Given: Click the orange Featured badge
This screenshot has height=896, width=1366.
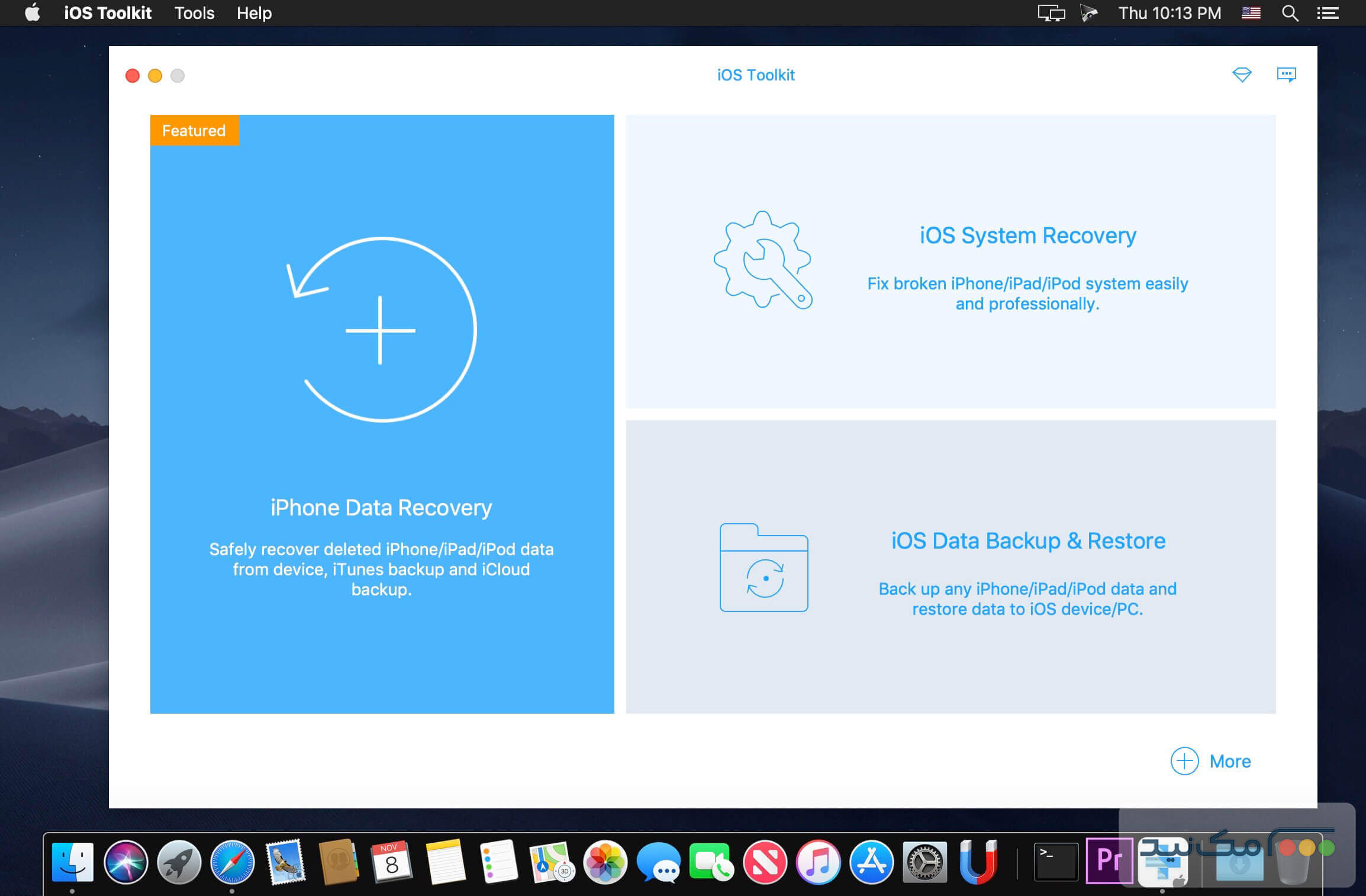Looking at the screenshot, I should point(194,130).
